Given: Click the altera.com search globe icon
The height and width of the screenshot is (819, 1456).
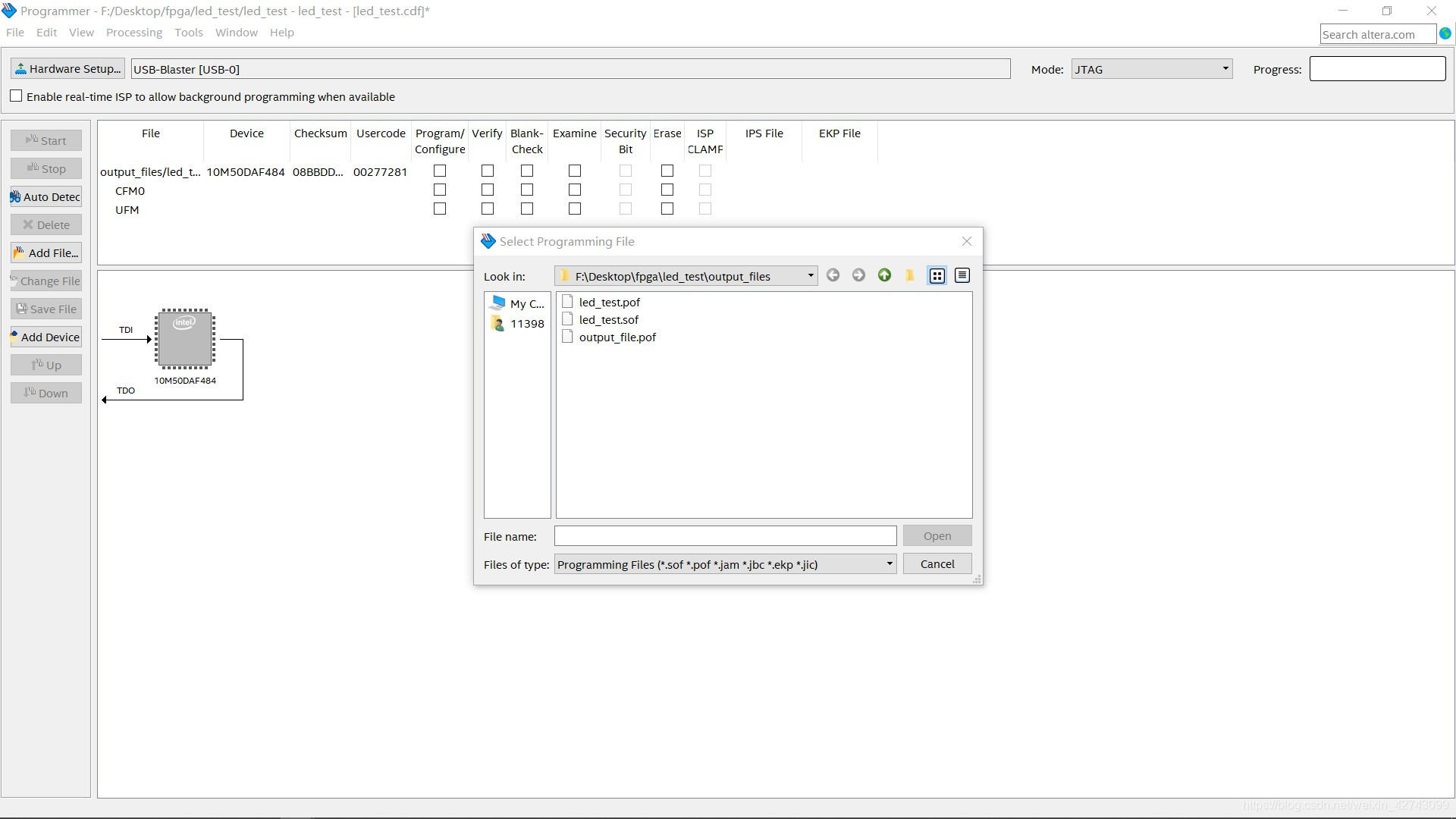Looking at the screenshot, I should click(1445, 33).
